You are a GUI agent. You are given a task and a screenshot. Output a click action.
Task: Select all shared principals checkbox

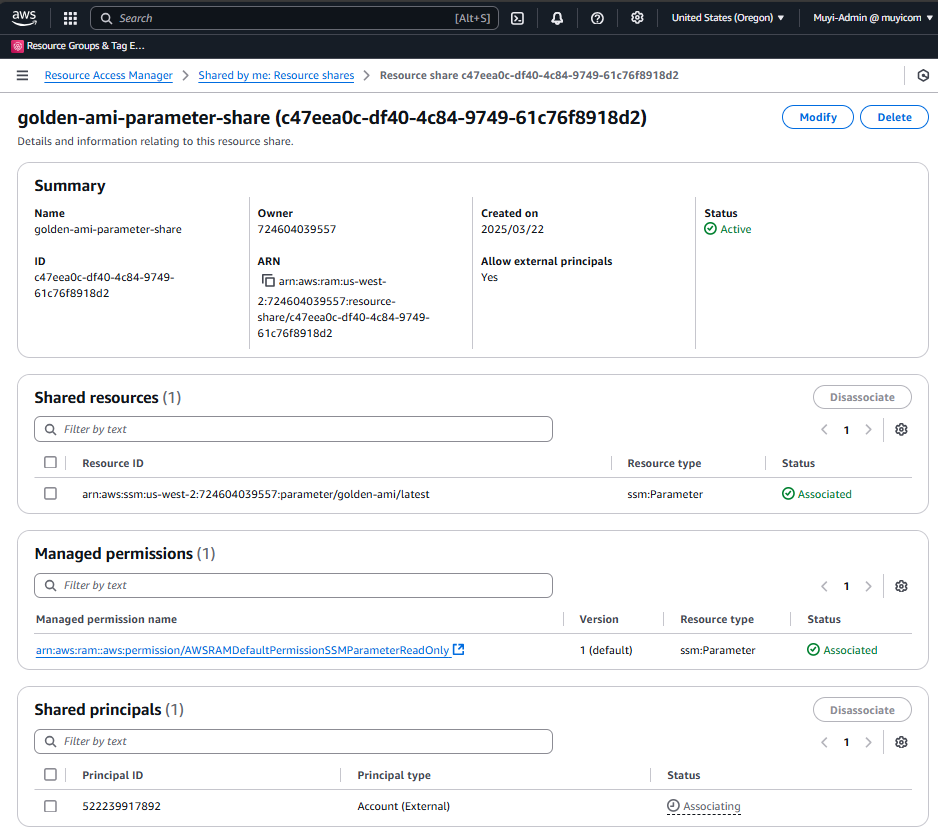coord(50,775)
